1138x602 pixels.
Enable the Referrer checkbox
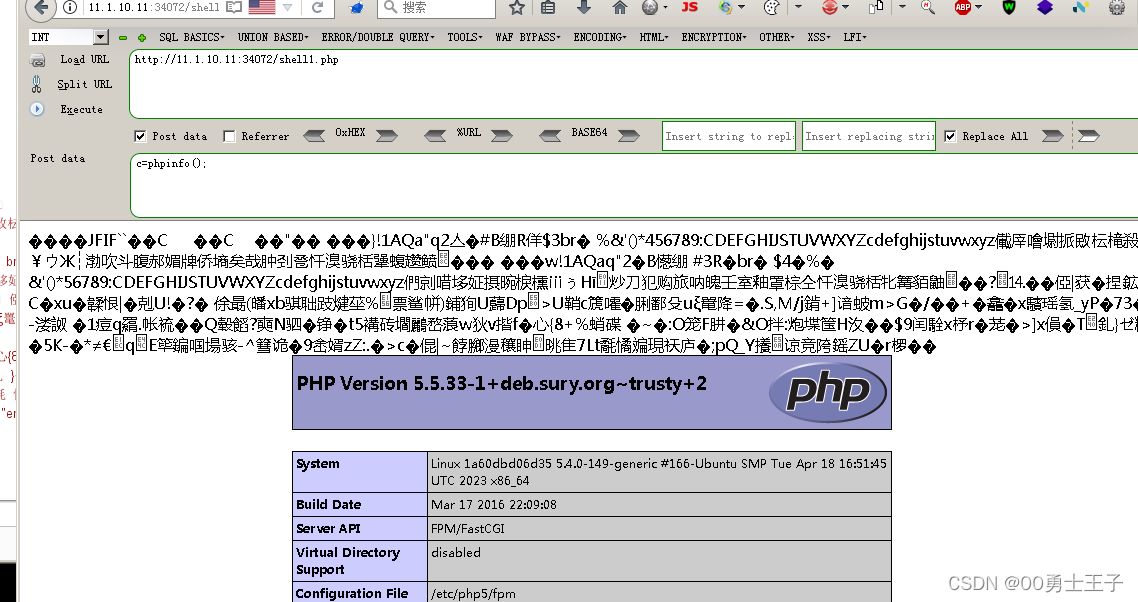pyautogui.click(x=229, y=136)
